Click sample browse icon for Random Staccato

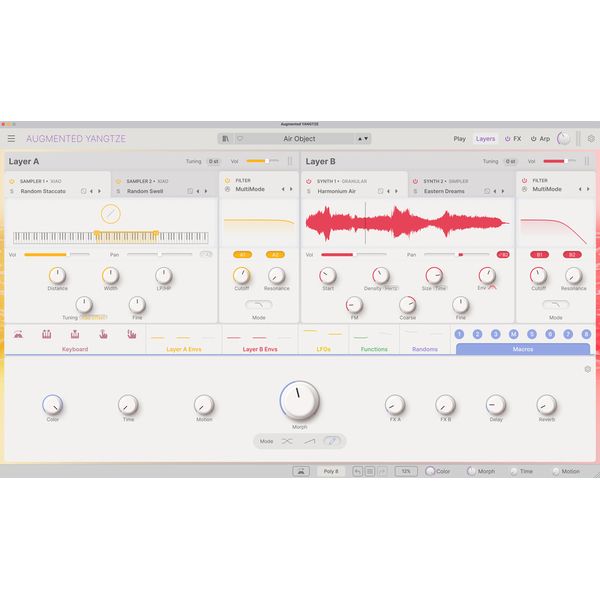tap(83, 191)
